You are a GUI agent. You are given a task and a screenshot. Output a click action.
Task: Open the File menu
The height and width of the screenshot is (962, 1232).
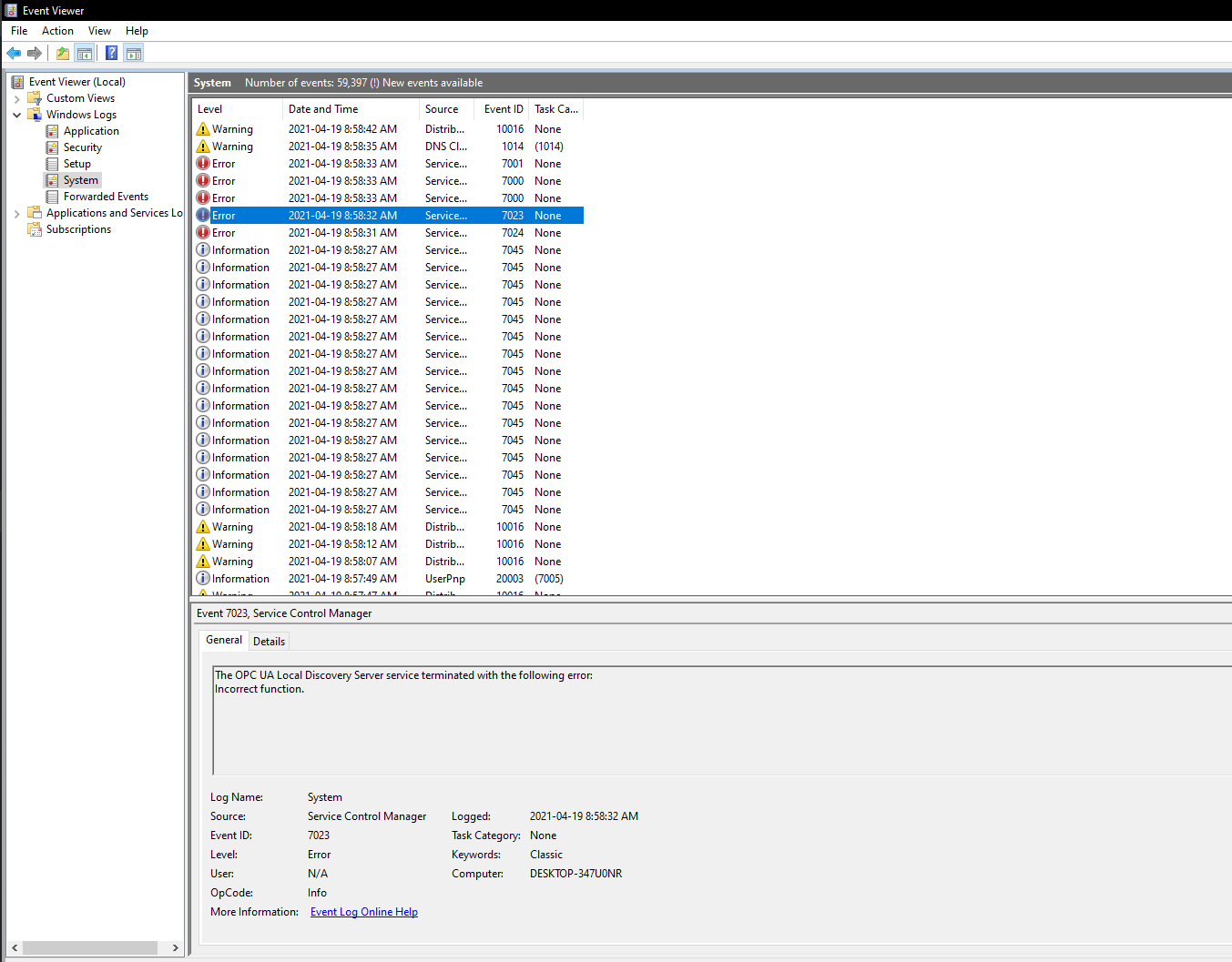(x=19, y=31)
